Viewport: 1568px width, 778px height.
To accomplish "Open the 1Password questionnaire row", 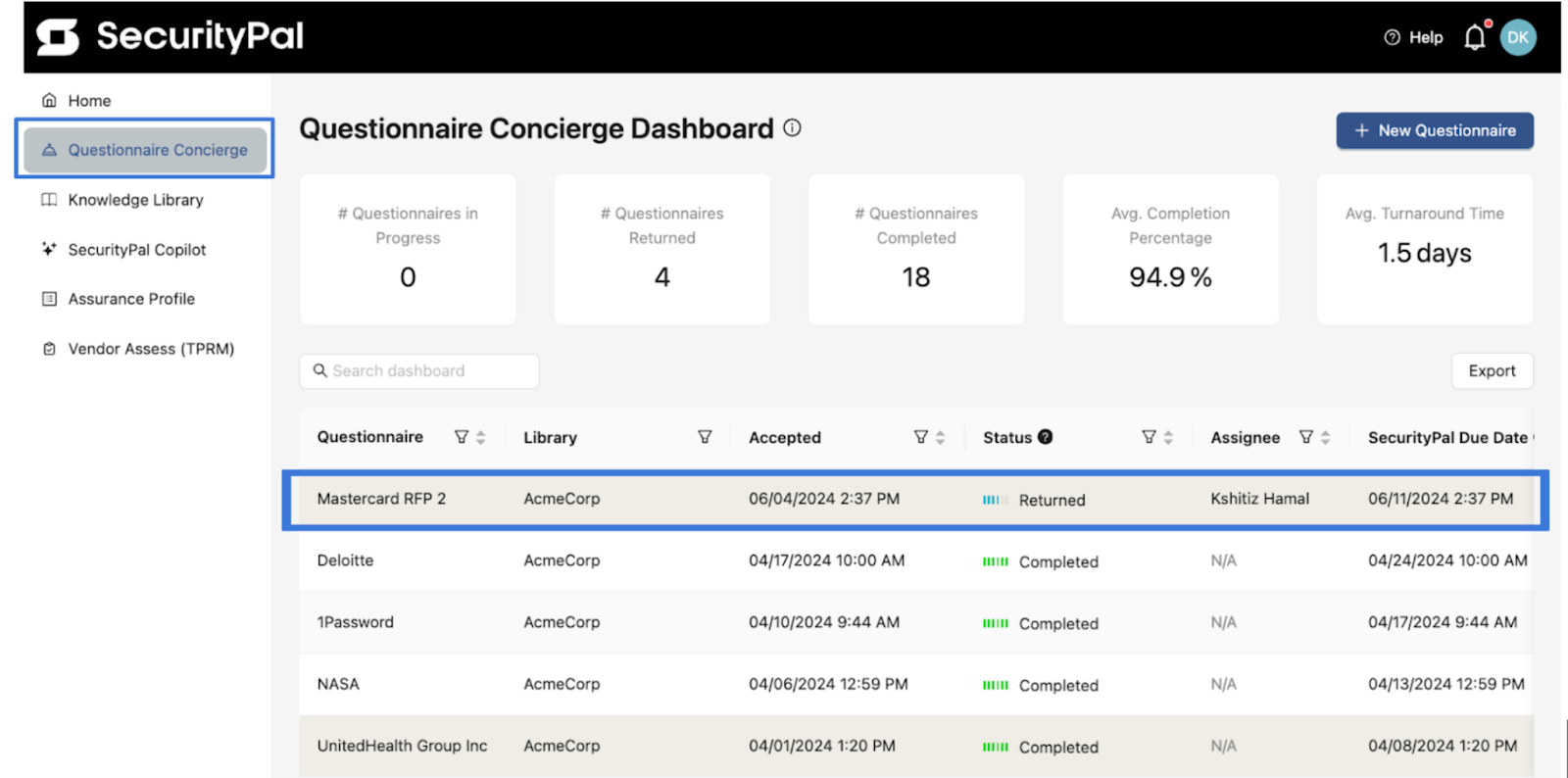I will pos(915,622).
